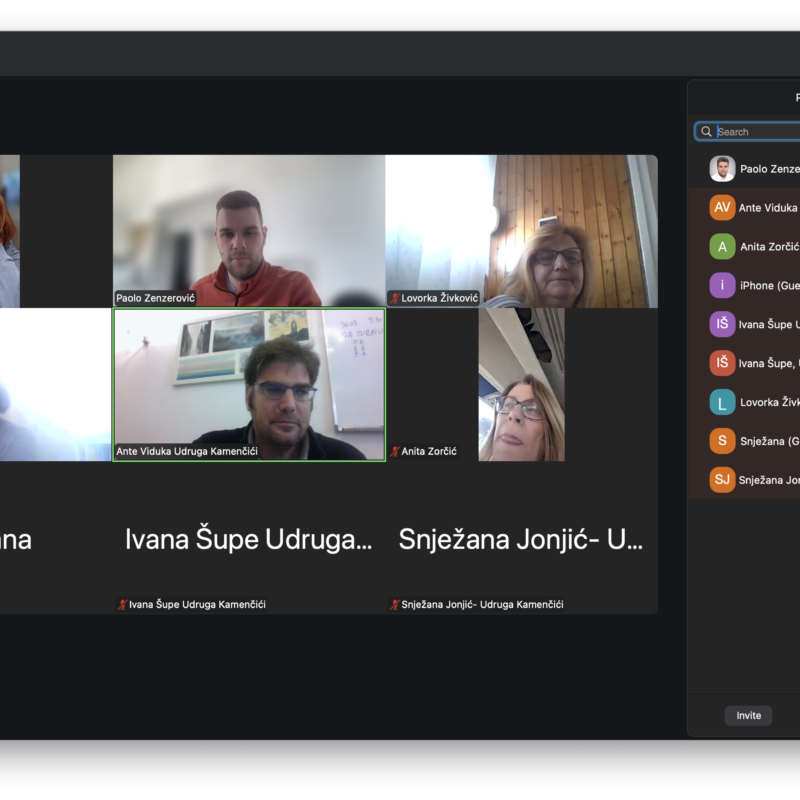Select the red IŠ avatar in participants list
800x800 pixels.
(x=722, y=363)
